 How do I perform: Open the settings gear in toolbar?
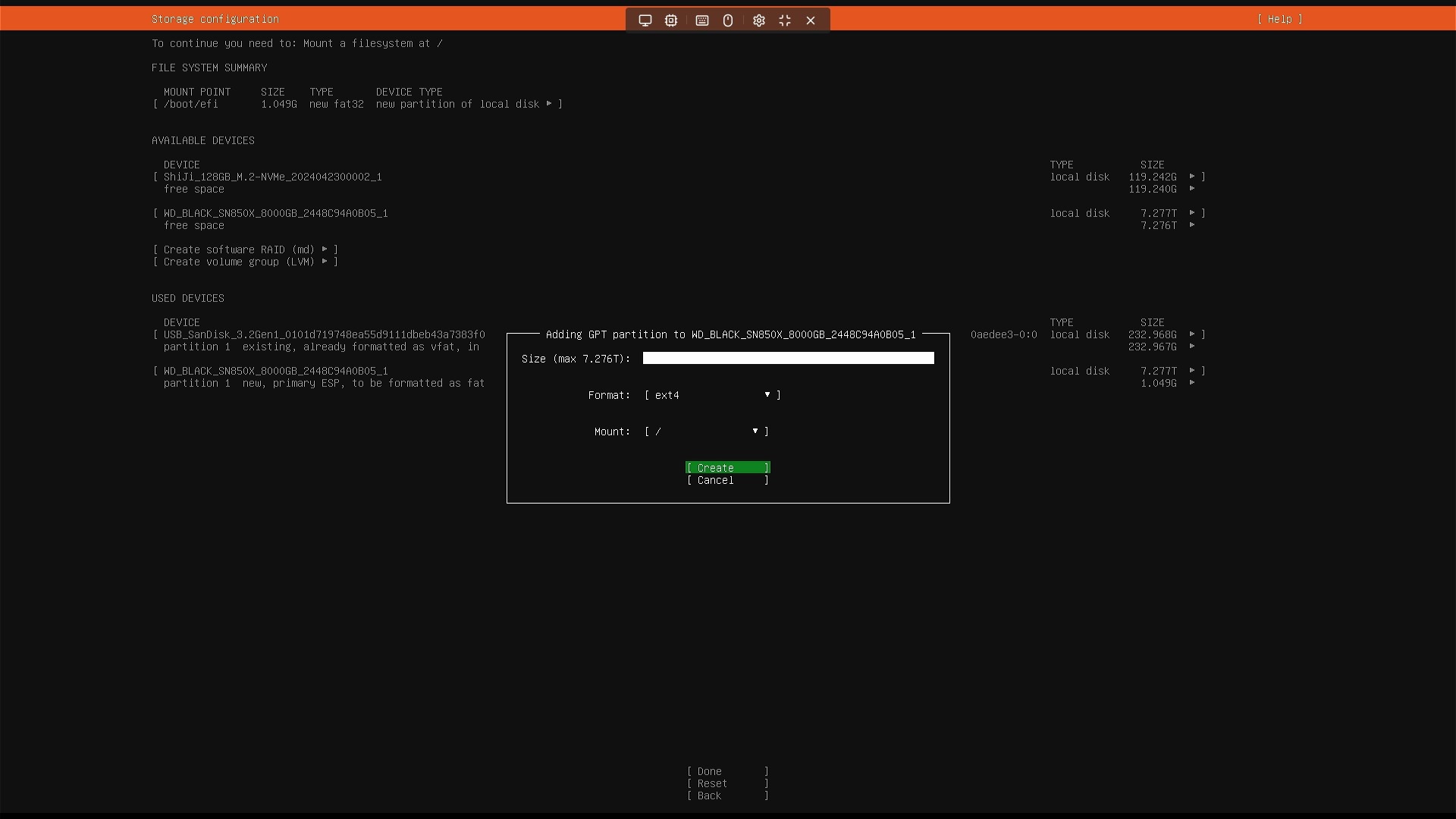tap(759, 20)
